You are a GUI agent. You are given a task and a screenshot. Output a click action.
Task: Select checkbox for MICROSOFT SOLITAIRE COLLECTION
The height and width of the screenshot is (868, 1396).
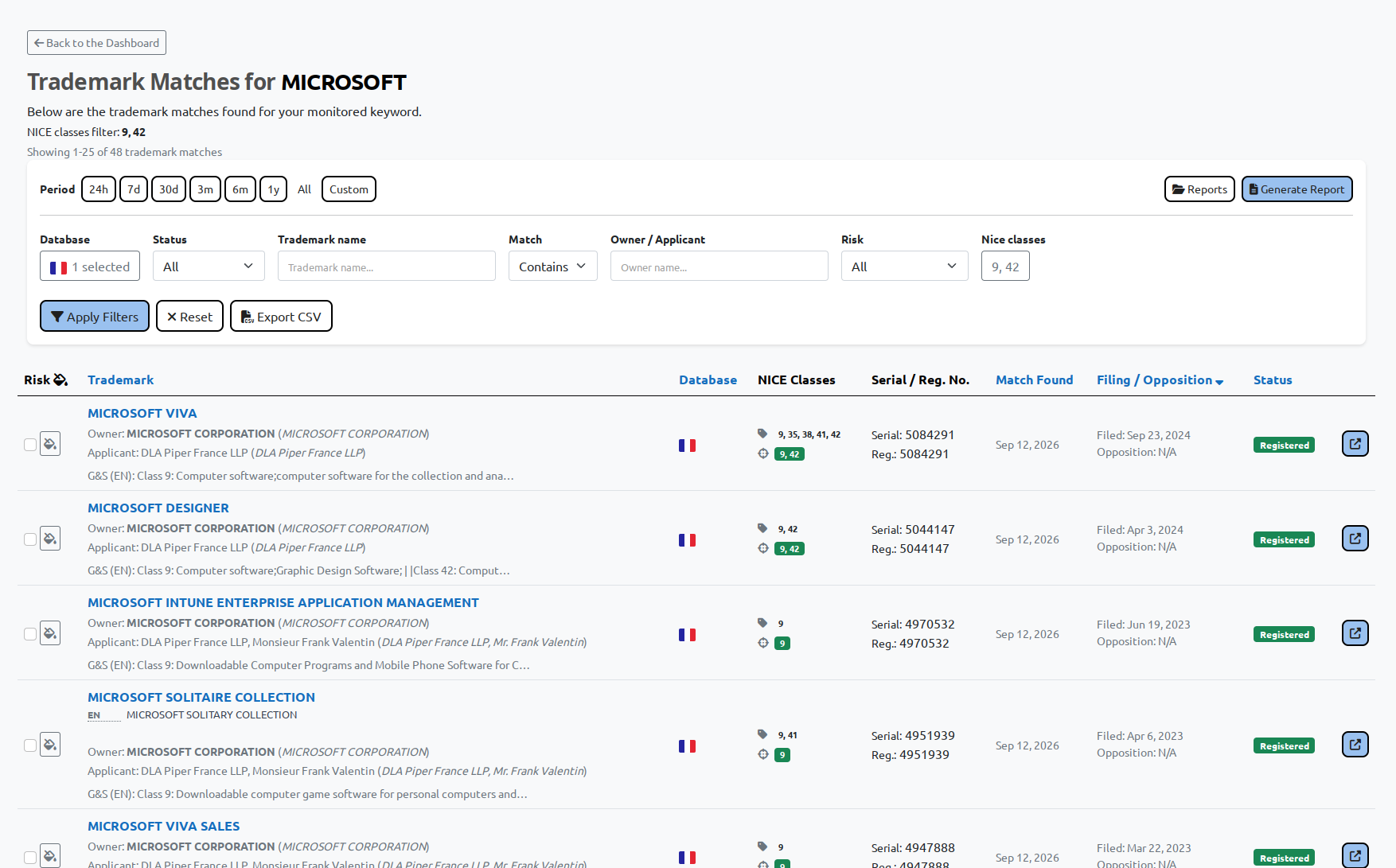tap(30, 745)
